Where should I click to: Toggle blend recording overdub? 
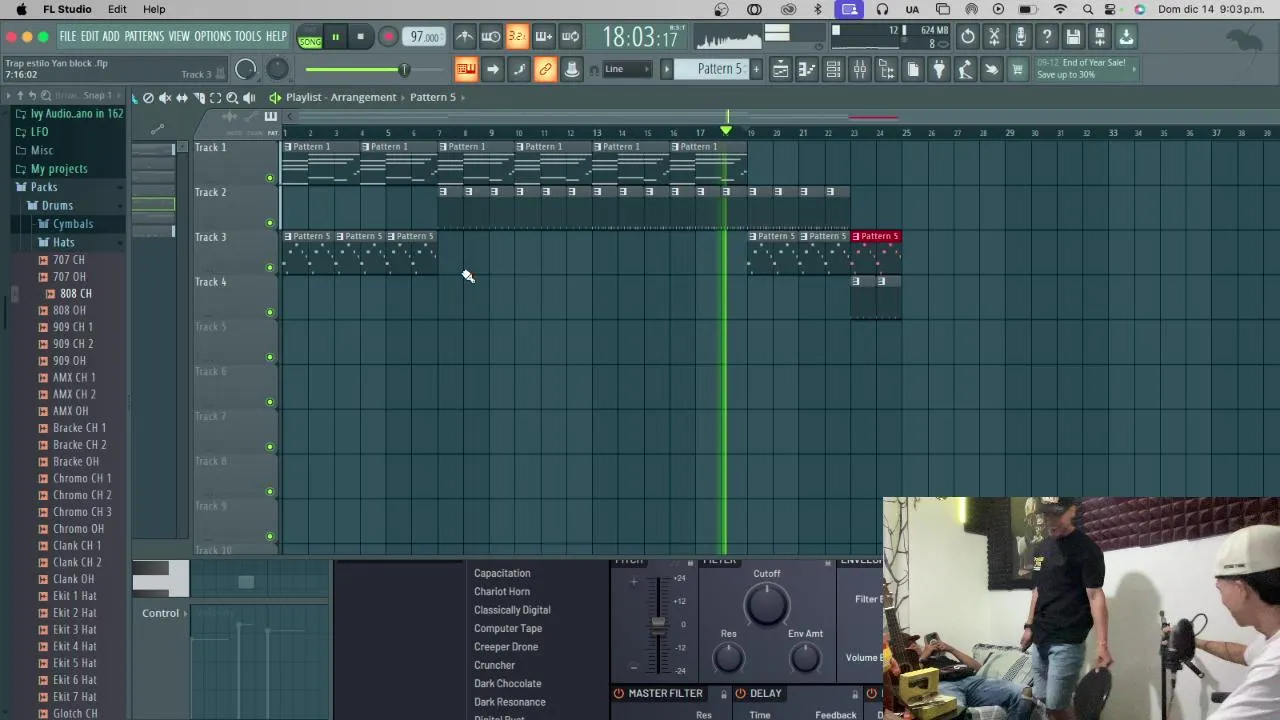click(543, 37)
